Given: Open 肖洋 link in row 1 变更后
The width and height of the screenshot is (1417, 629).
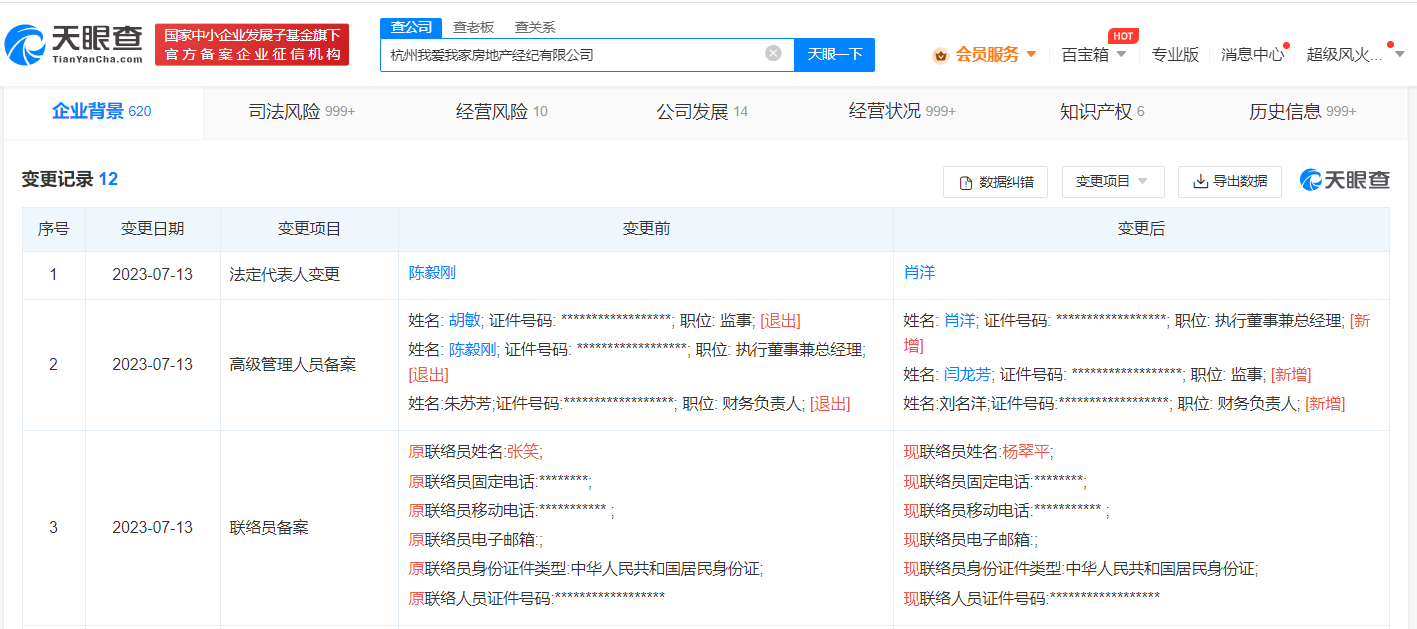Looking at the screenshot, I should [919, 272].
